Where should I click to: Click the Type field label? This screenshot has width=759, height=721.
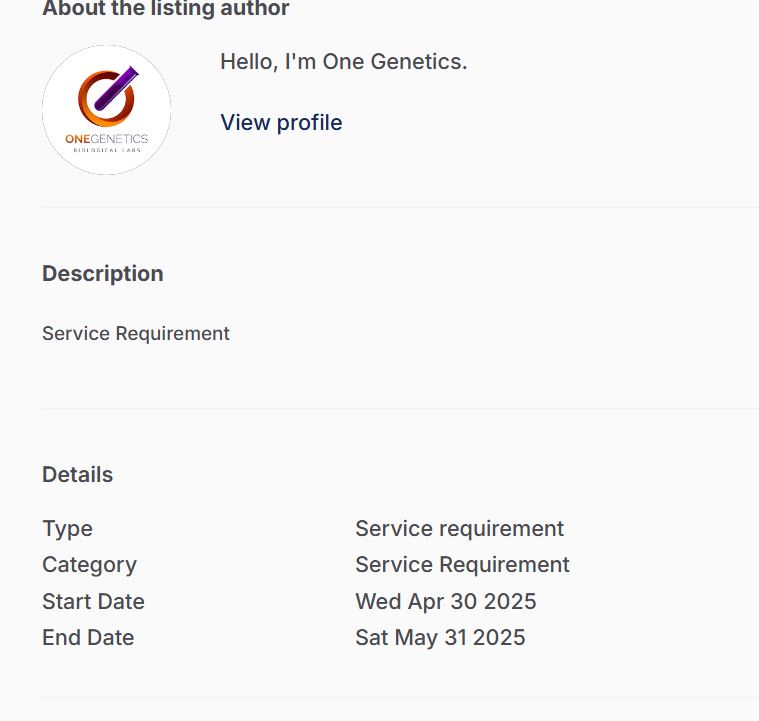pyautogui.click(x=67, y=528)
